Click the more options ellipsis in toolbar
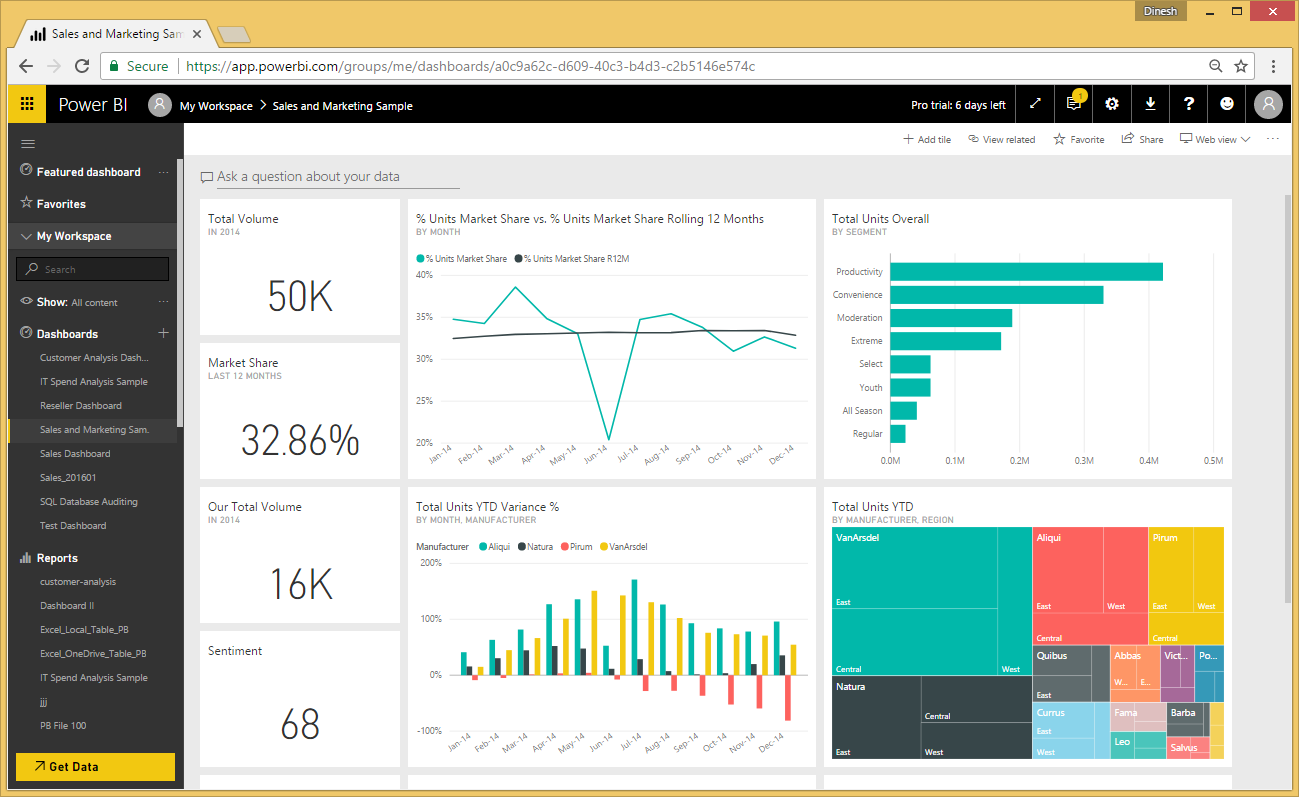This screenshot has height=797, width=1299. coord(1273,139)
